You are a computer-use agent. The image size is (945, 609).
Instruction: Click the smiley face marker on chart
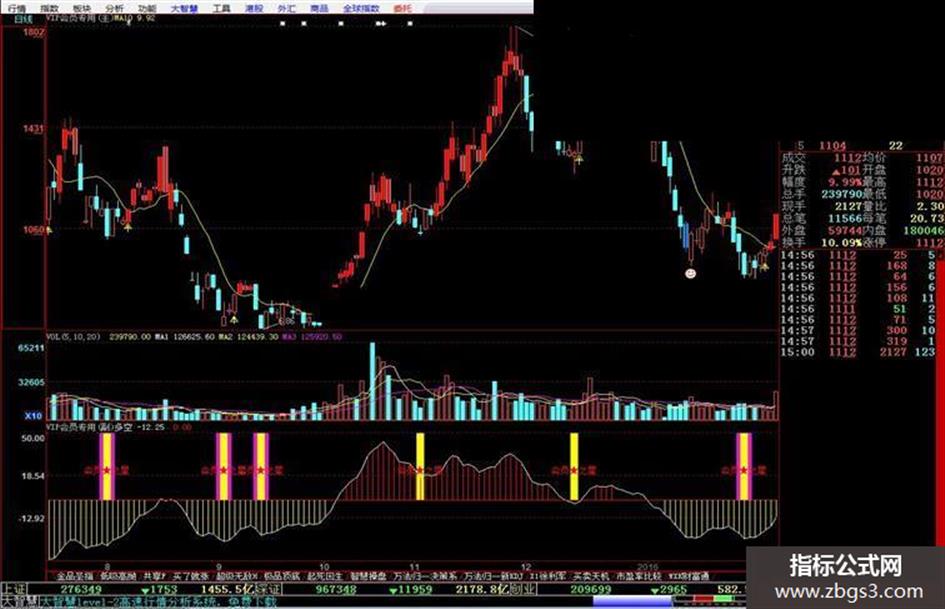tap(691, 274)
